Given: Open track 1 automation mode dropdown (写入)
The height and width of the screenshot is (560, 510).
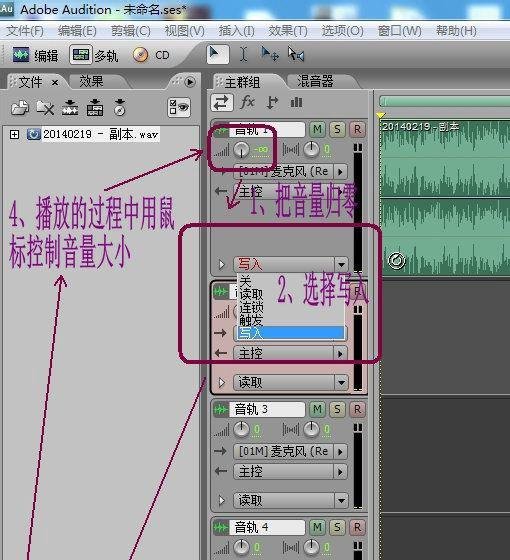Looking at the screenshot, I should pyautogui.click(x=341, y=265).
